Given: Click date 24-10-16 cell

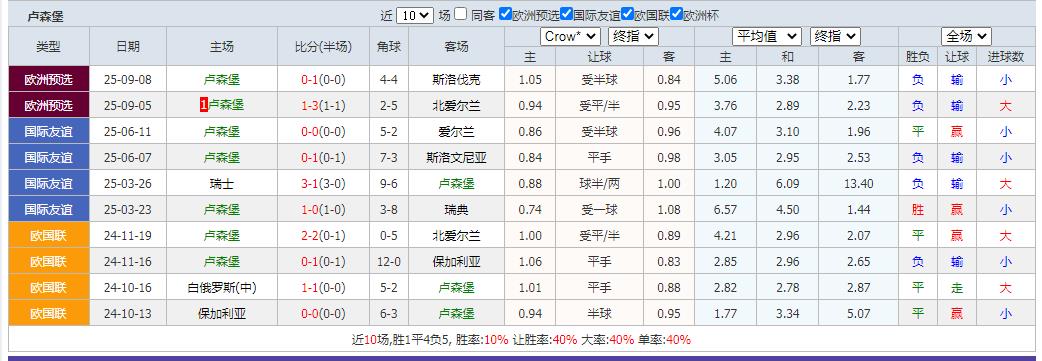Looking at the screenshot, I should pos(128,288).
